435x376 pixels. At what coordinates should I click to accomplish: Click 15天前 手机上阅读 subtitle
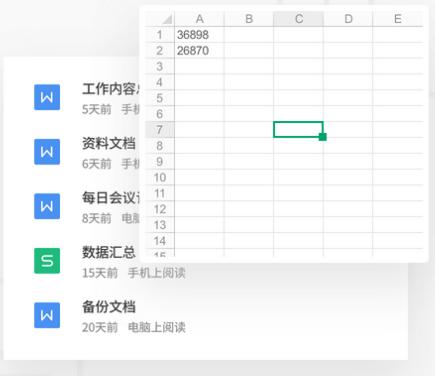coord(134,273)
